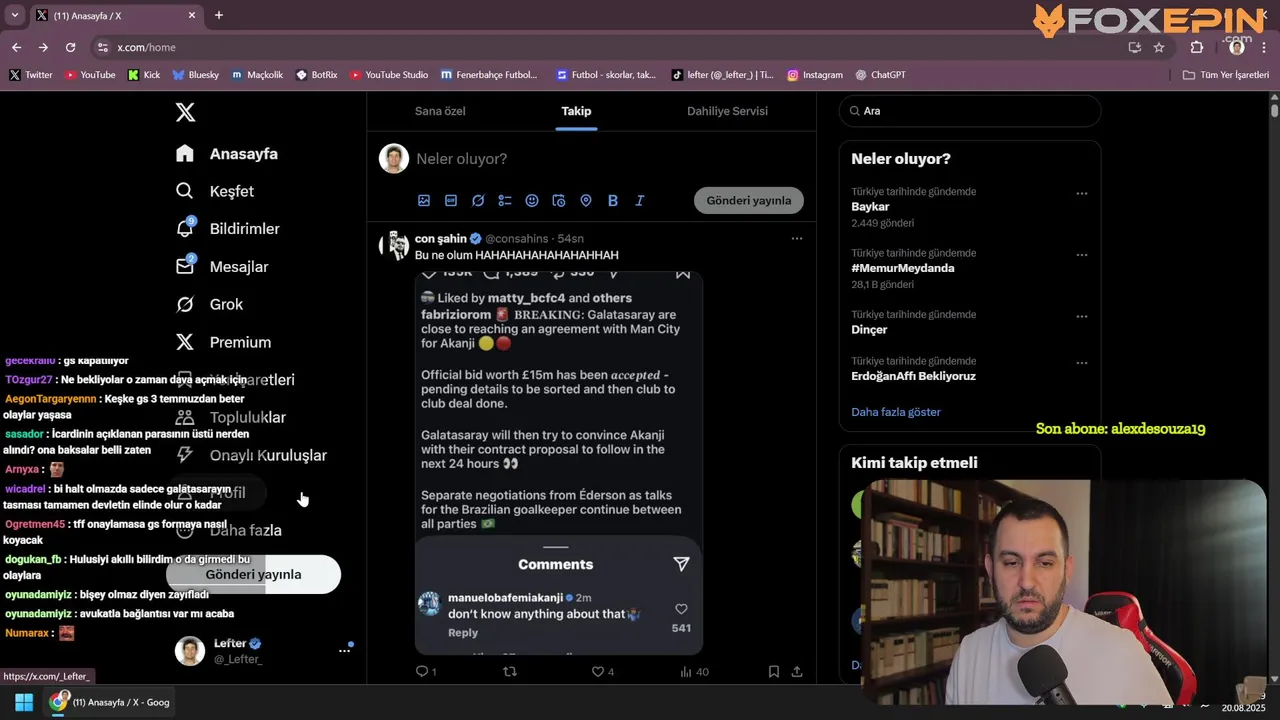
Task: Open Windows Start menu
Action: click(x=24, y=702)
